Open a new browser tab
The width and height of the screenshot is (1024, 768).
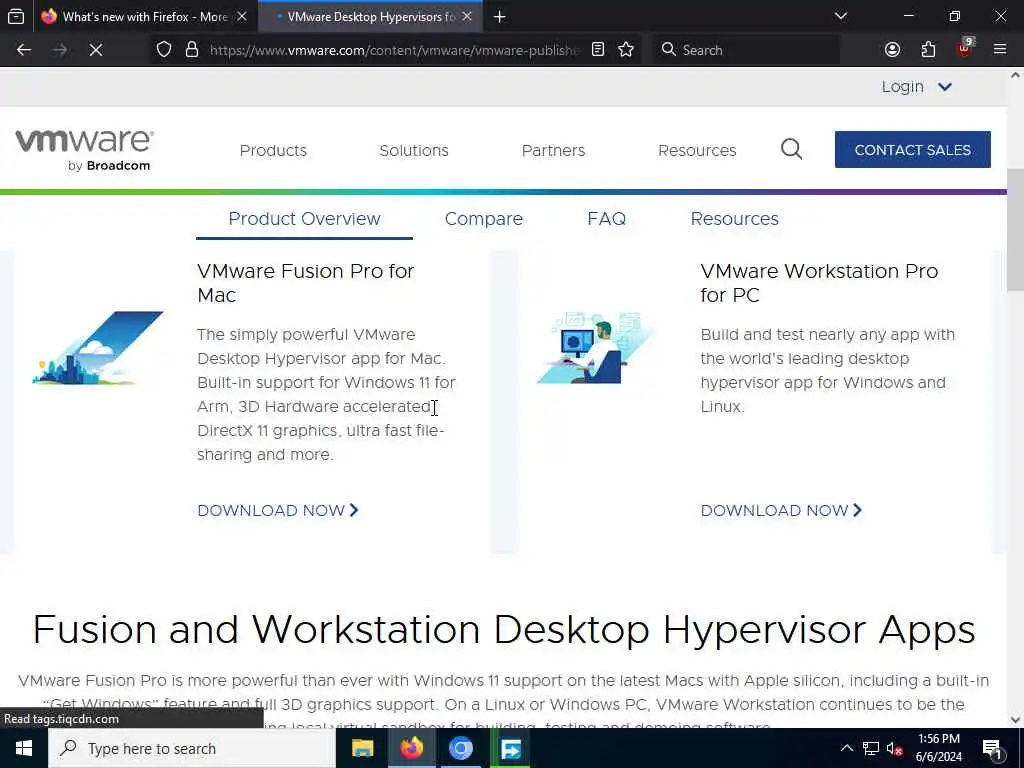pyautogui.click(x=500, y=16)
